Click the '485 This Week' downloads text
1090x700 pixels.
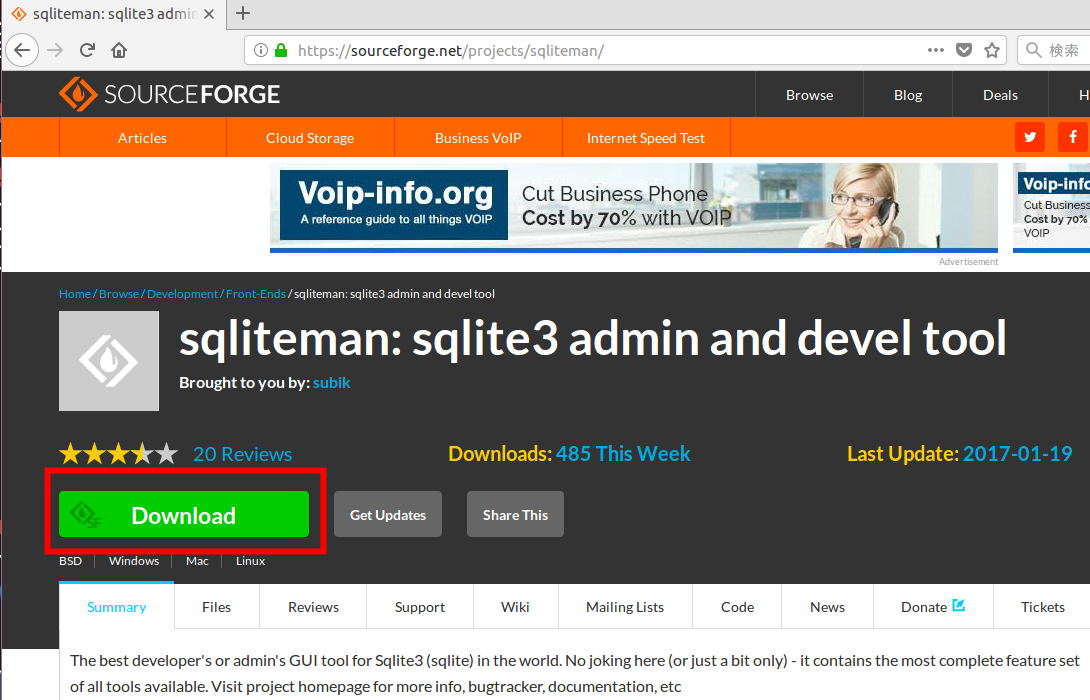[x=623, y=454]
